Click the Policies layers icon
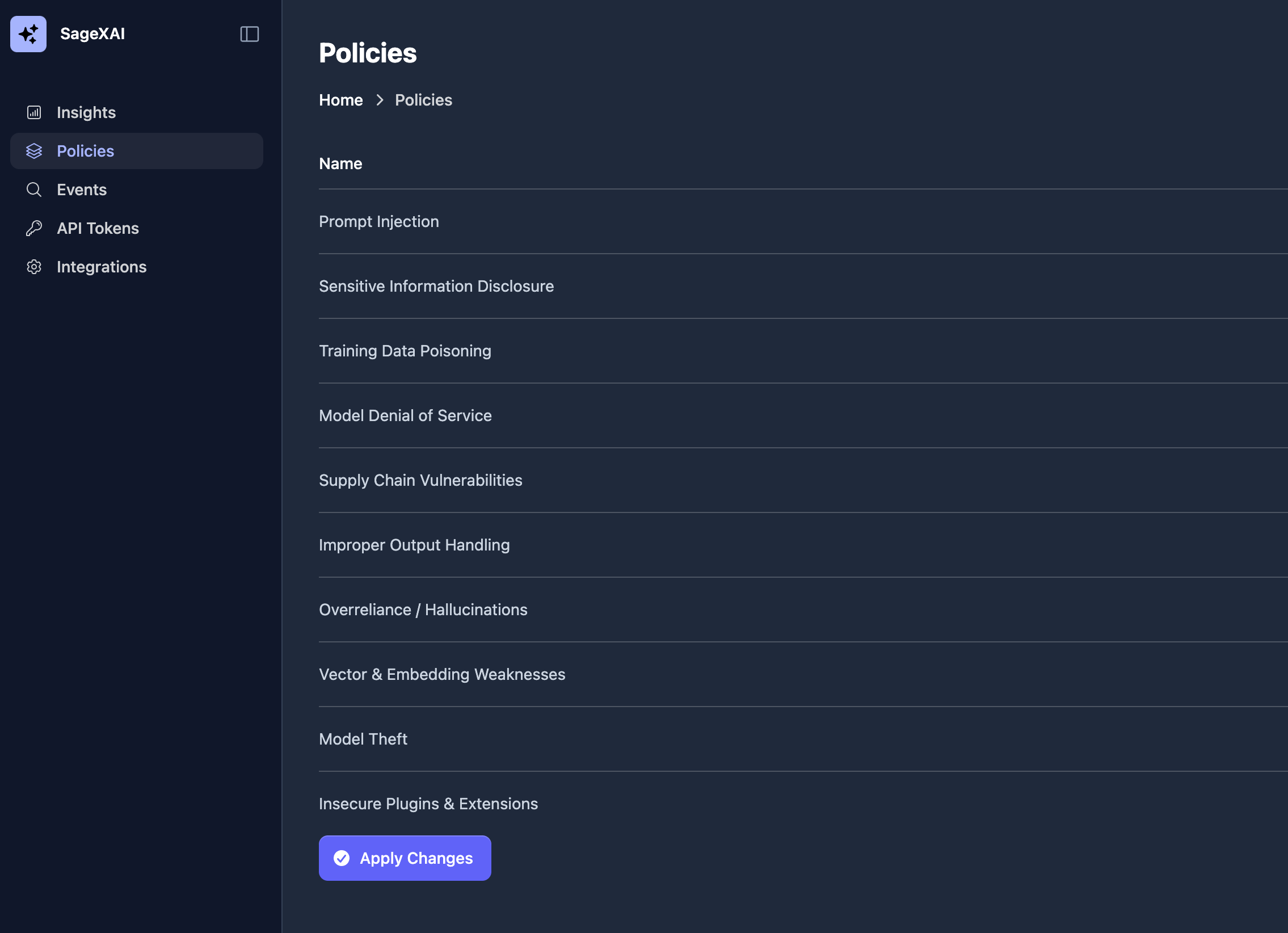1288x933 pixels. [34, 151]
